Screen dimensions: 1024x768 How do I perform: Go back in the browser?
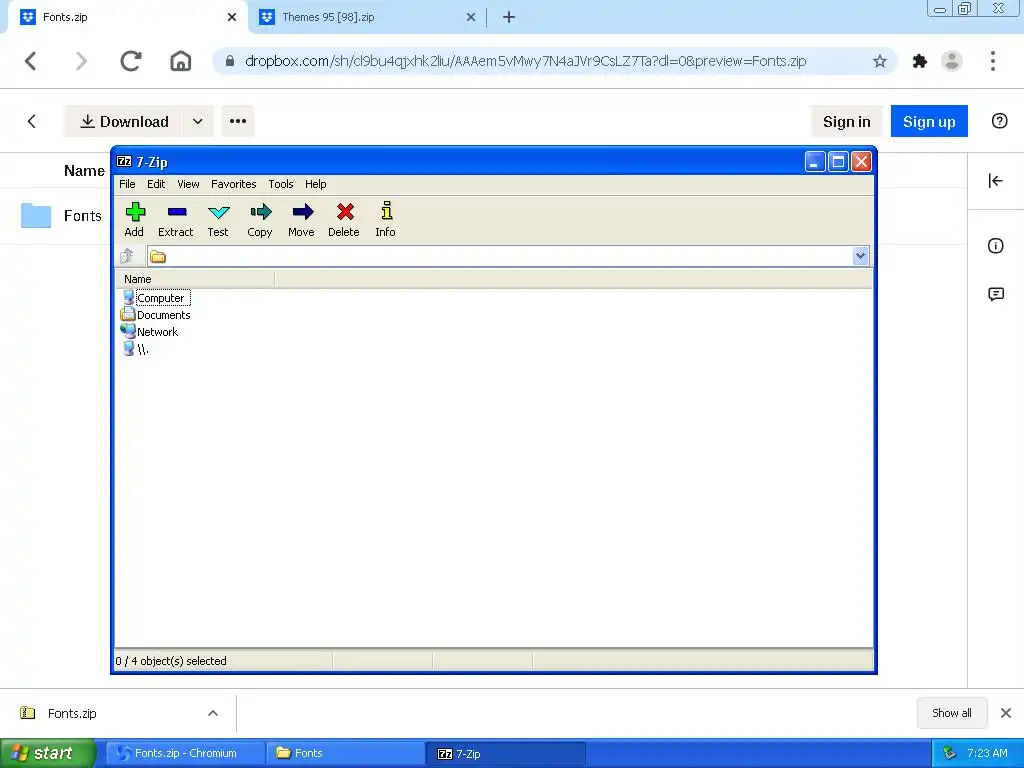click(31, 61)
